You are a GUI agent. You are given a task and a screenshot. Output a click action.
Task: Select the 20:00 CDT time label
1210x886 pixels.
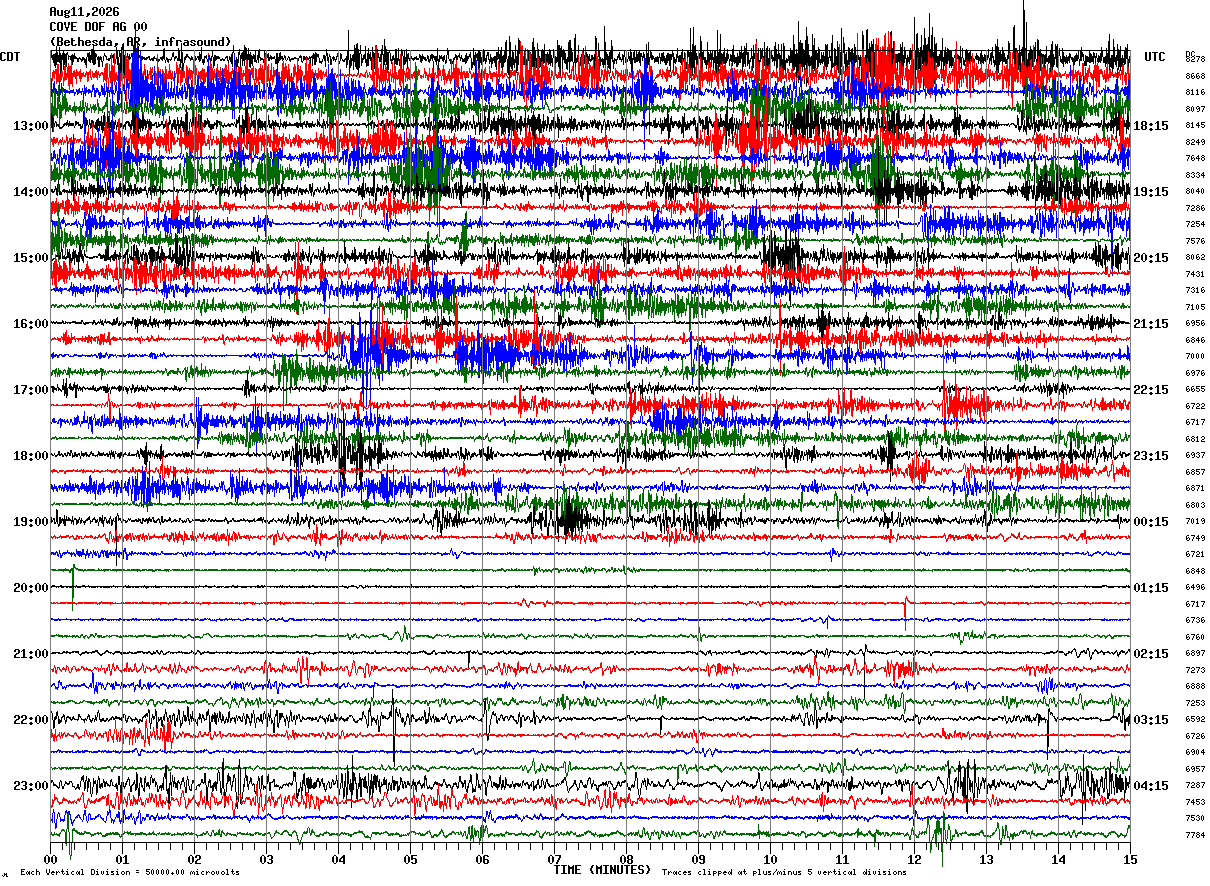[x=30, y=588]
